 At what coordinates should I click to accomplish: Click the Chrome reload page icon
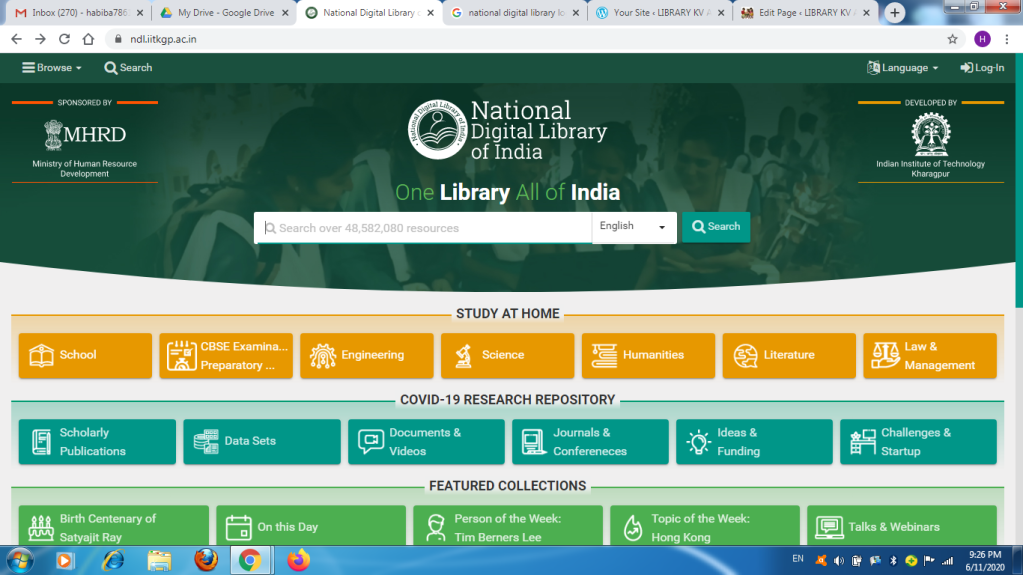(x=64, y=39)
